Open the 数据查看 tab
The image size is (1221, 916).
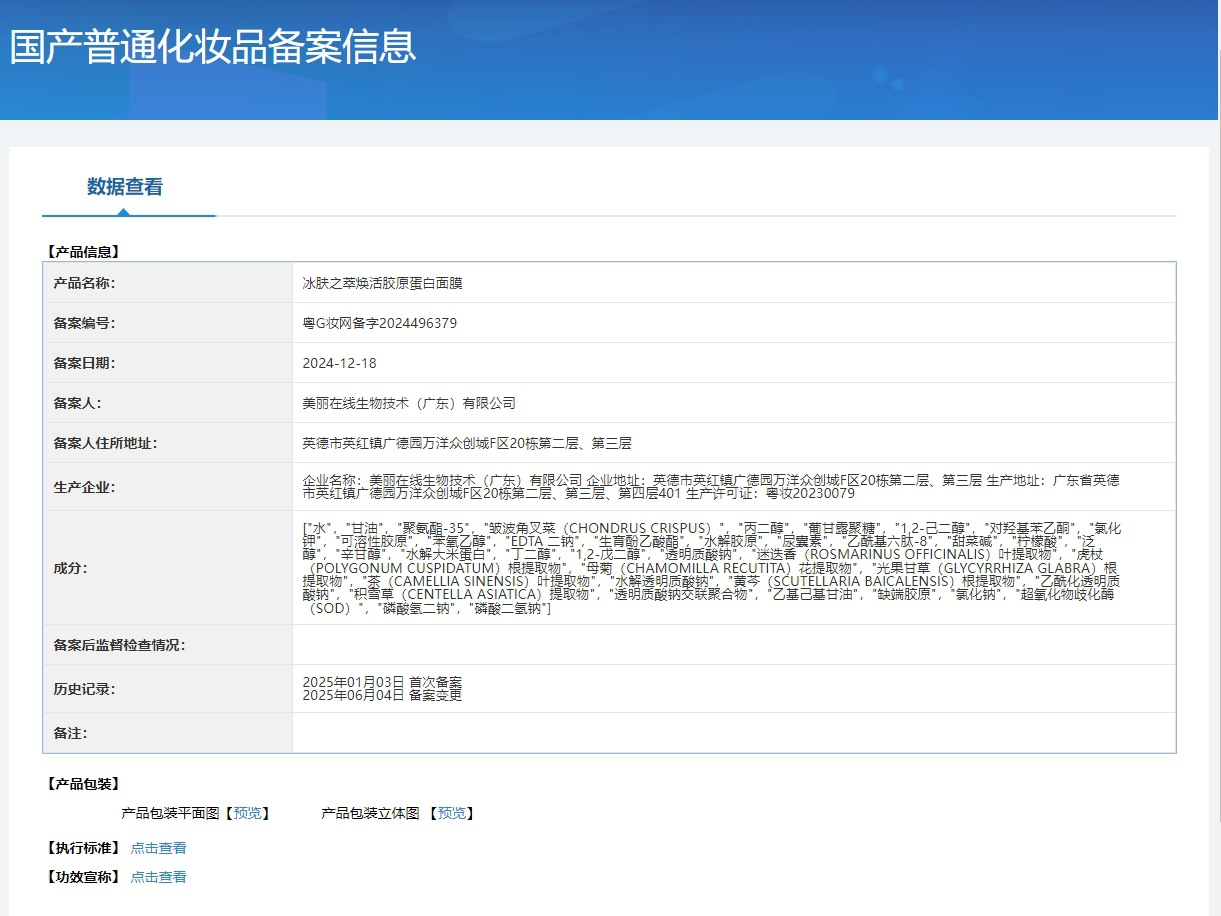tap(125, 187)
